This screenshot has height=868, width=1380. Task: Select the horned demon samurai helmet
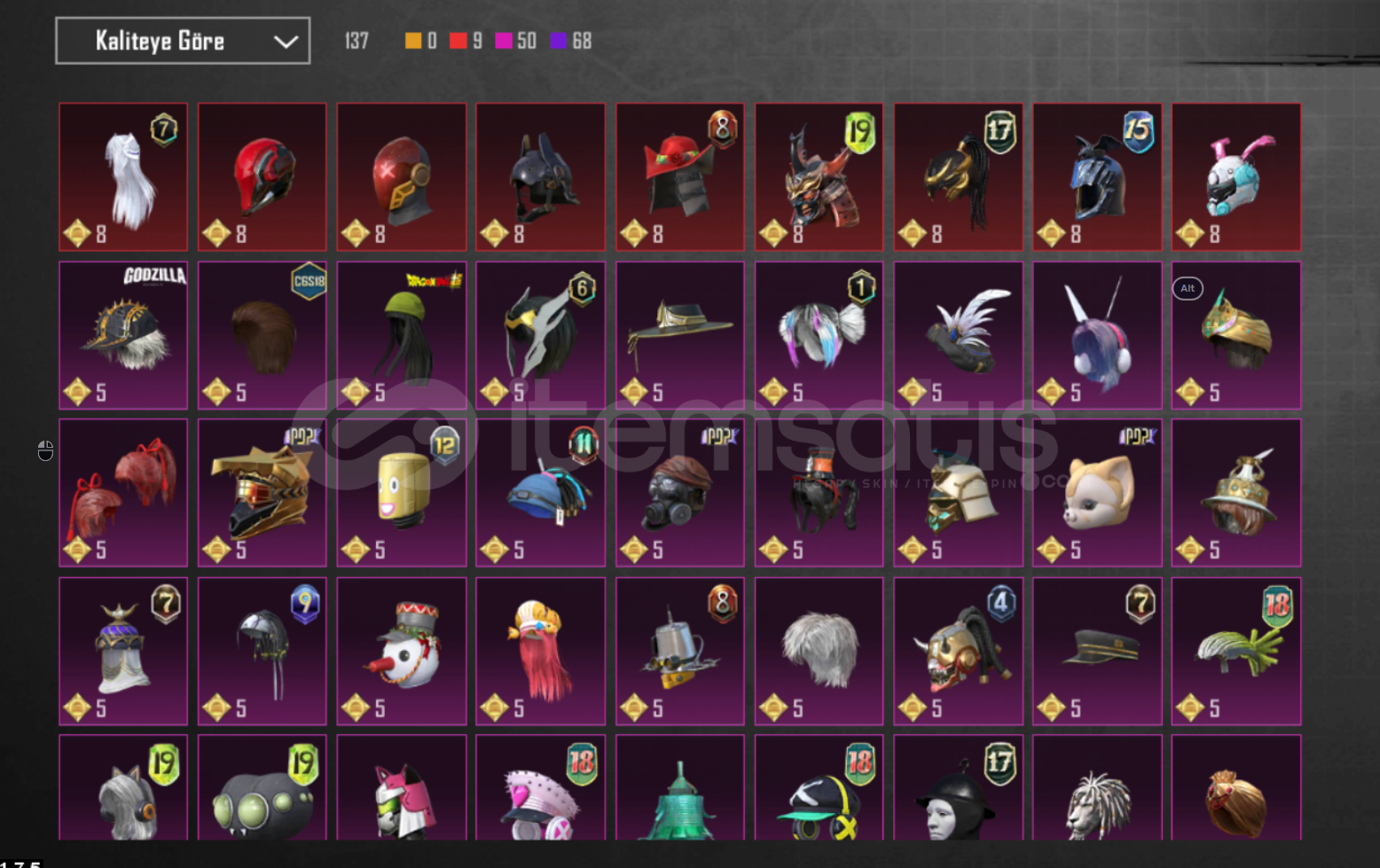[819, 176]
